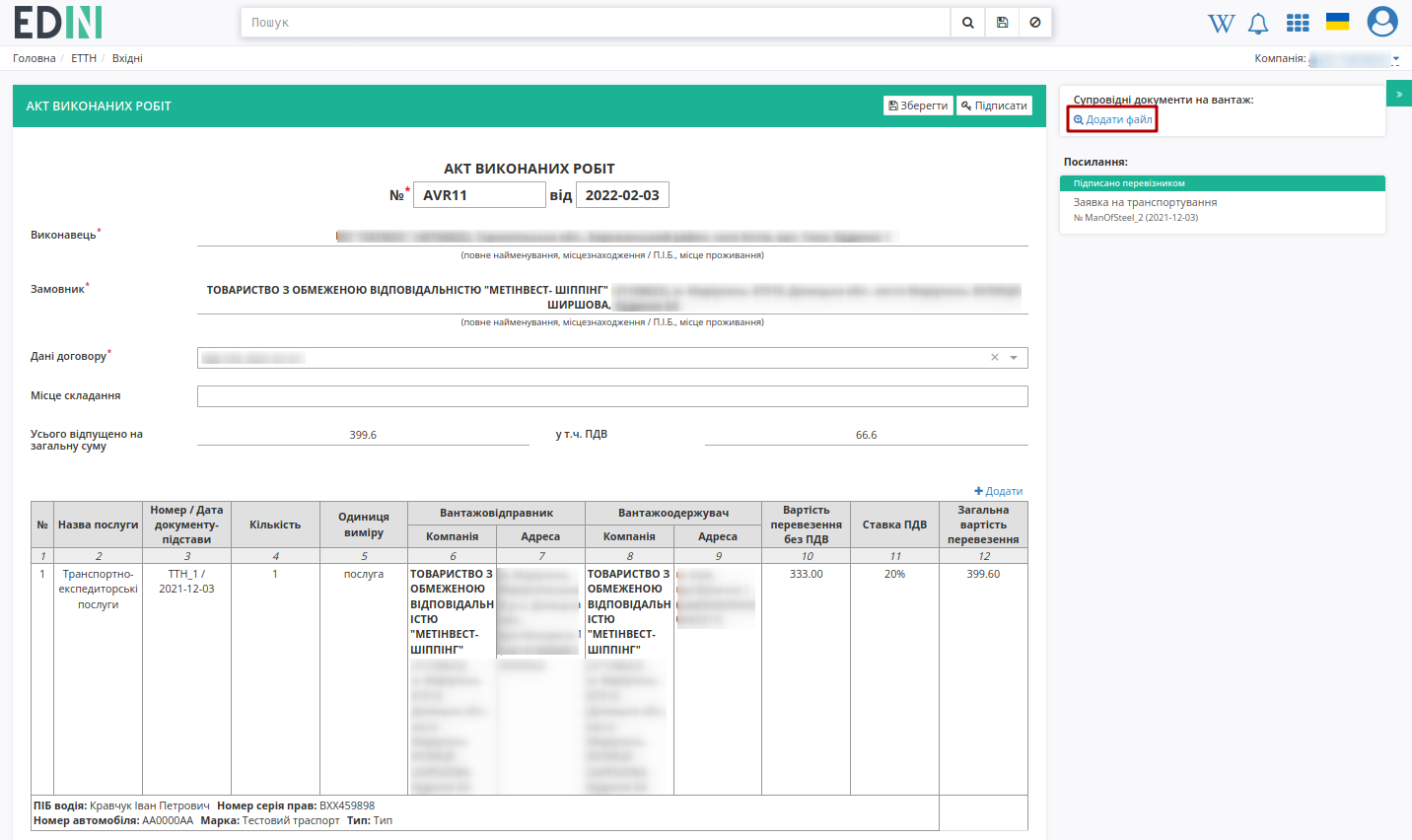The image size is (1412, 840).
Task: Go to Головна breadcrumb
Action: 35,58
